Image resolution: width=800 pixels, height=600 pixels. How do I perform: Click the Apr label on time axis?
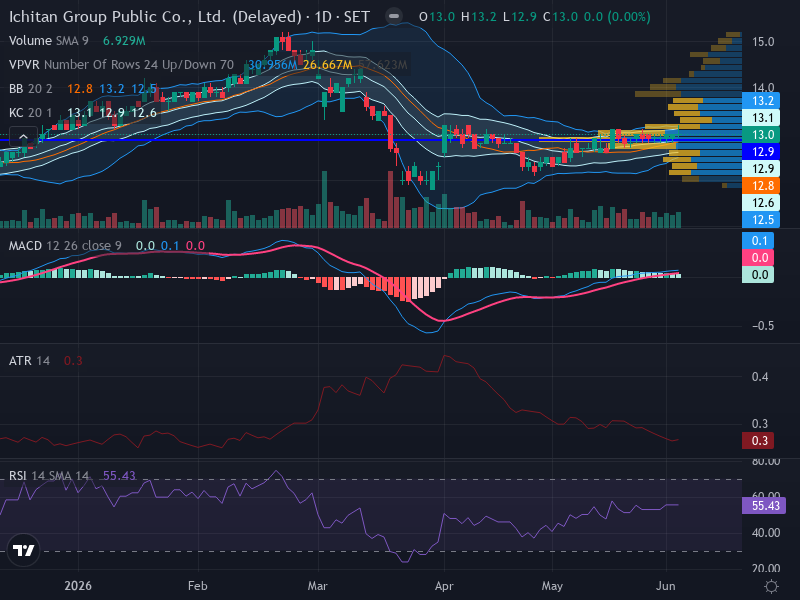coord(444,586)
